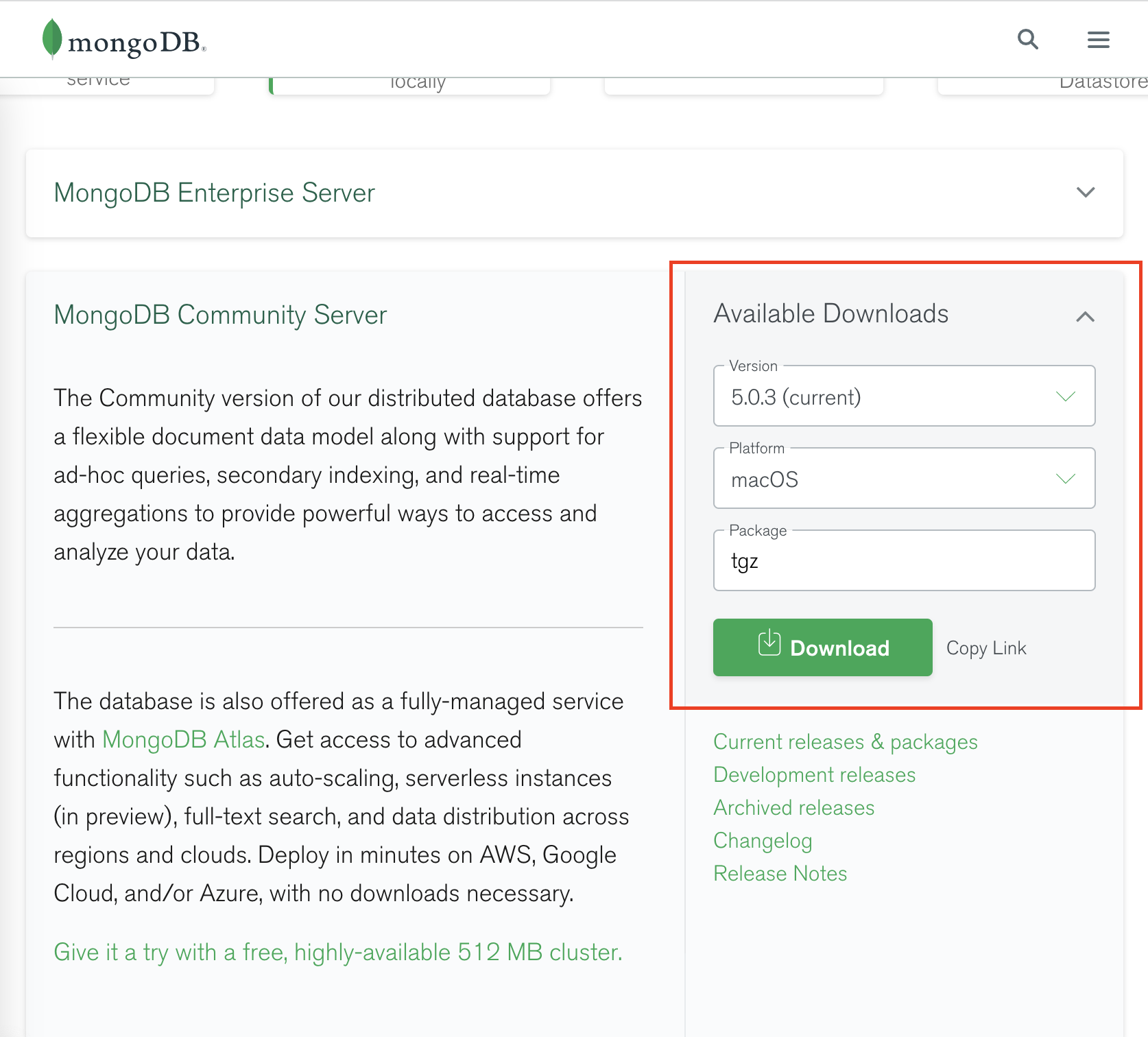Click the MongoDB leaf logo

click(x=51, y=38)
